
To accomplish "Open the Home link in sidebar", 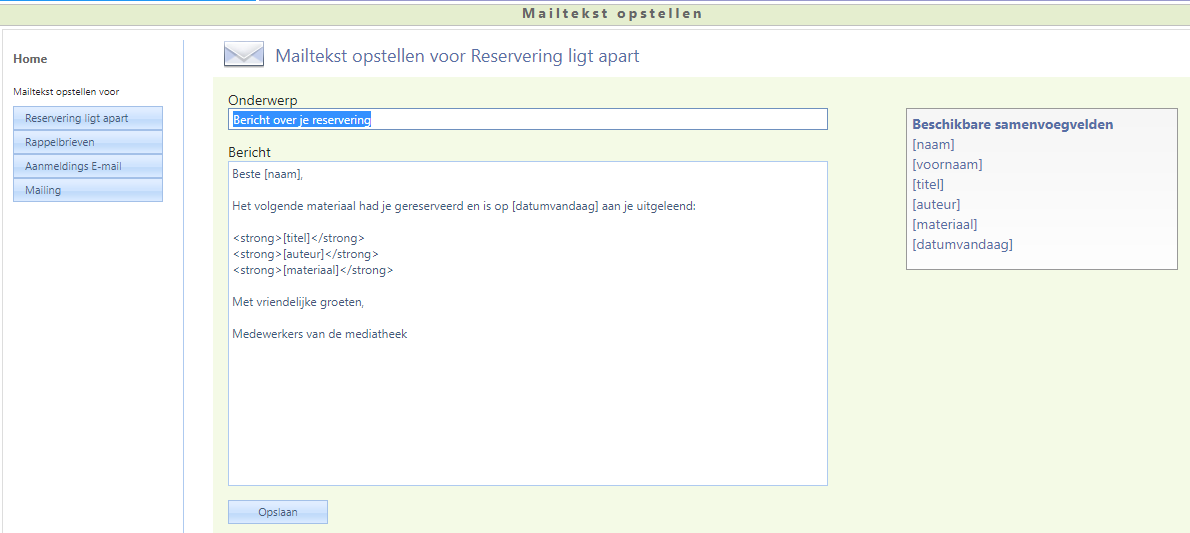I will [30, 59].
